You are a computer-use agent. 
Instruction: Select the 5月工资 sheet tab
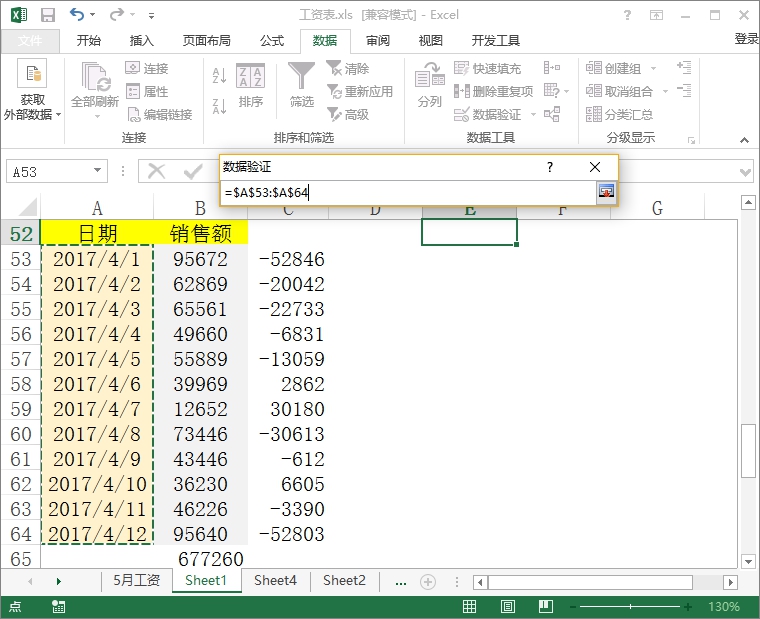[x=136, y=580]
